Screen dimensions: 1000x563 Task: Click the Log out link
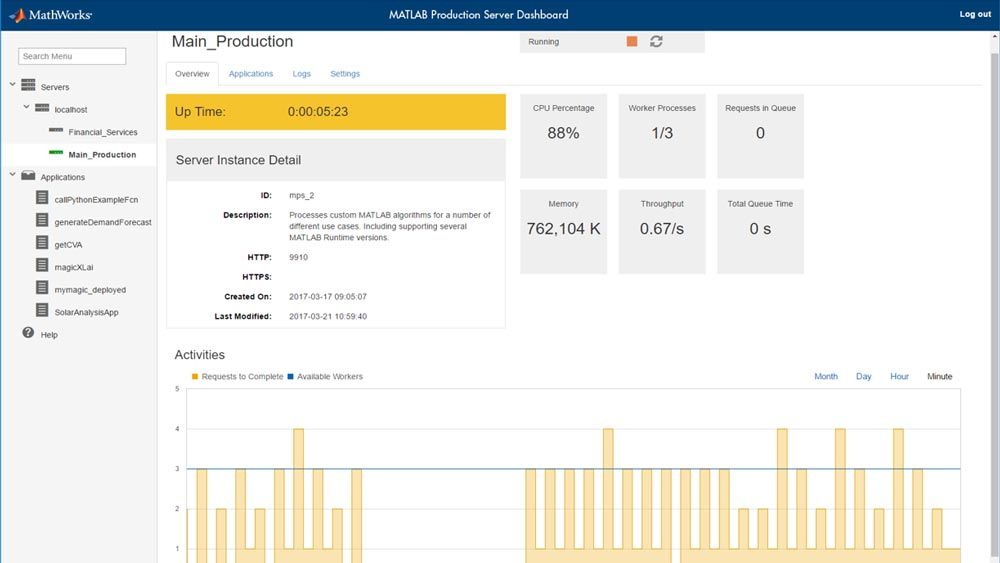[x=975, y=14]
